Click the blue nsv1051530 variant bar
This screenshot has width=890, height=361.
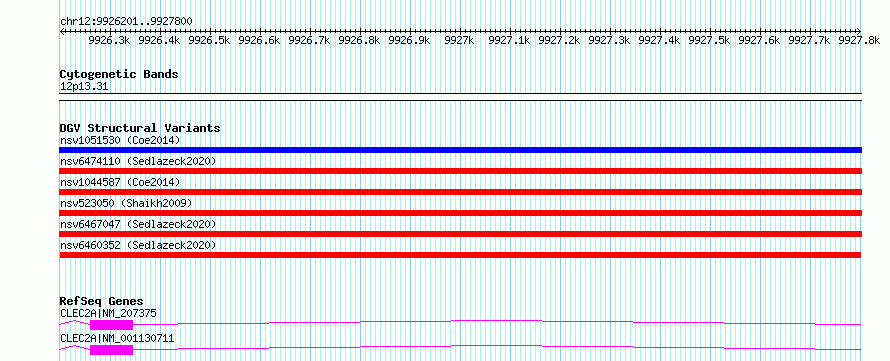click(460, 150)
